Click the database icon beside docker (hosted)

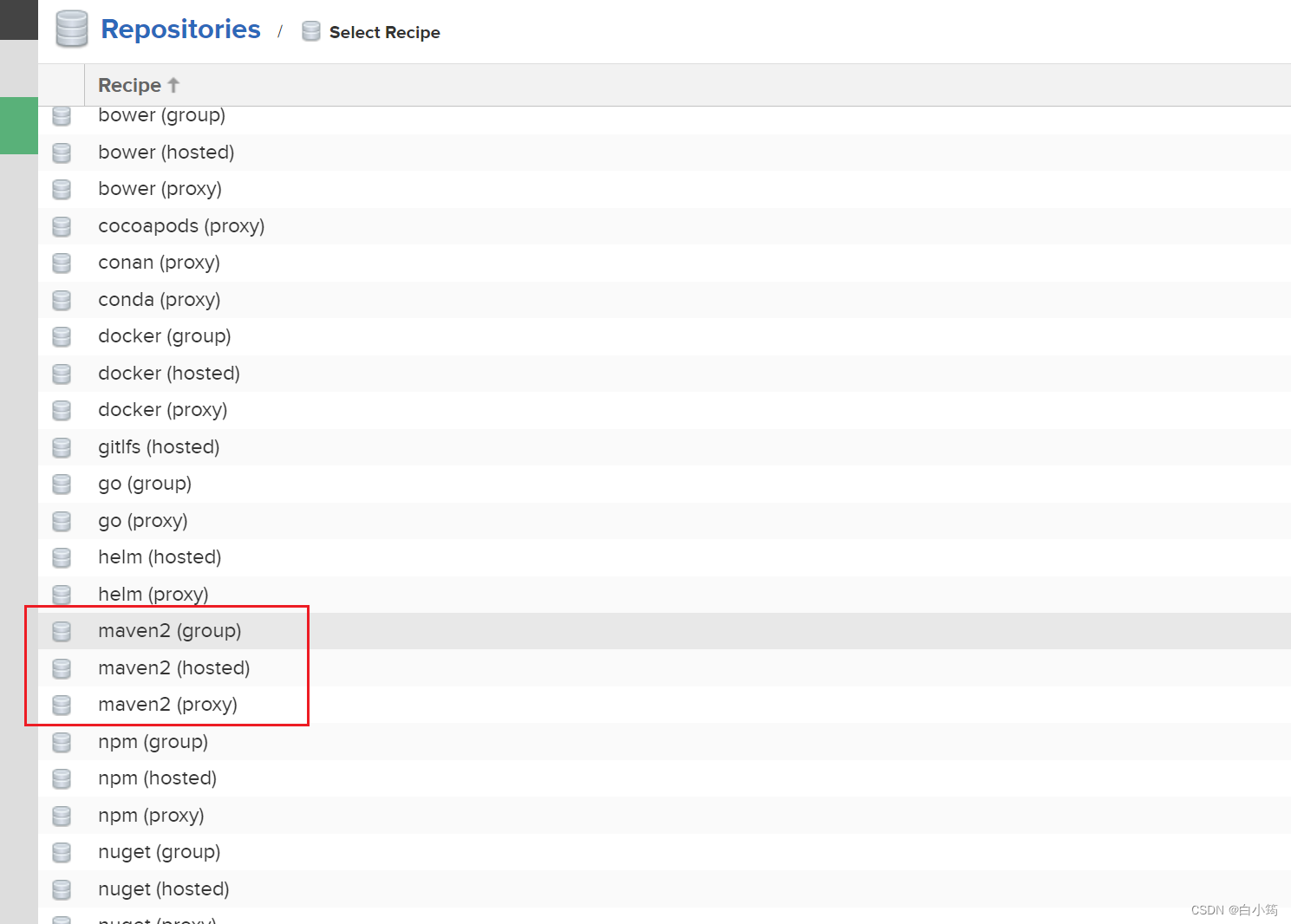62,374
